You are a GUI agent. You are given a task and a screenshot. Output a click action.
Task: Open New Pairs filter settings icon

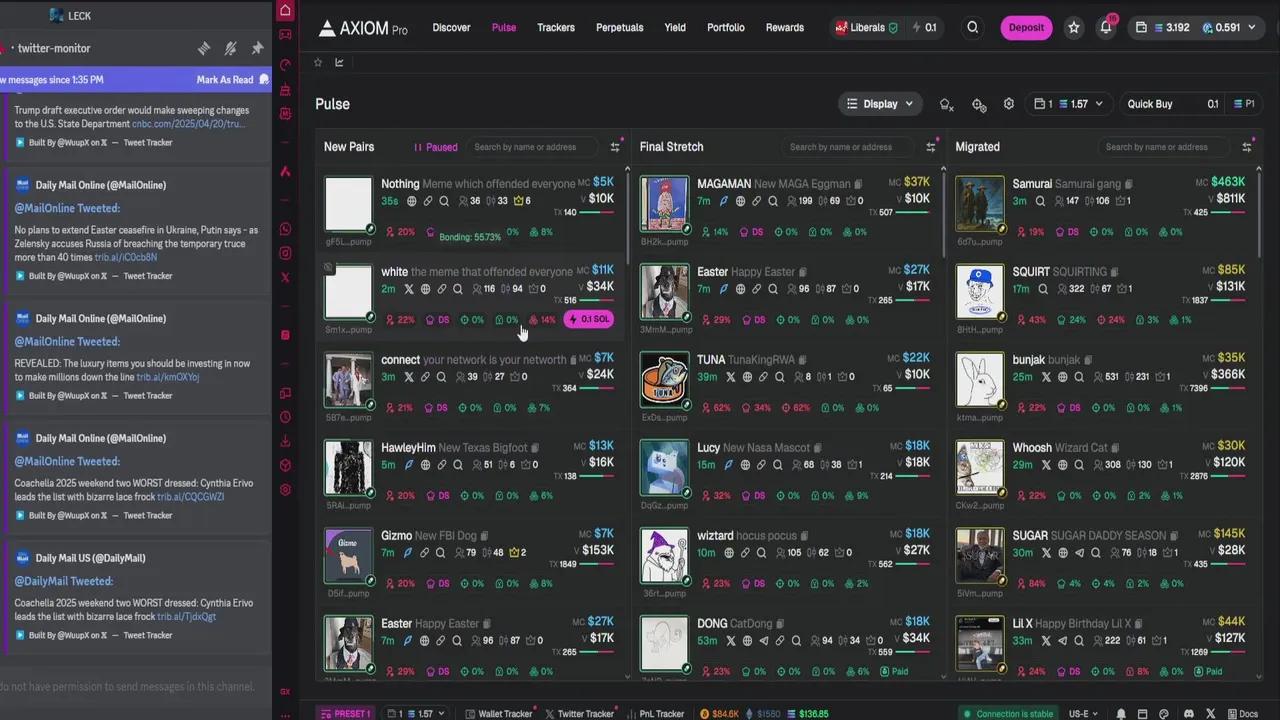point(615,146)
